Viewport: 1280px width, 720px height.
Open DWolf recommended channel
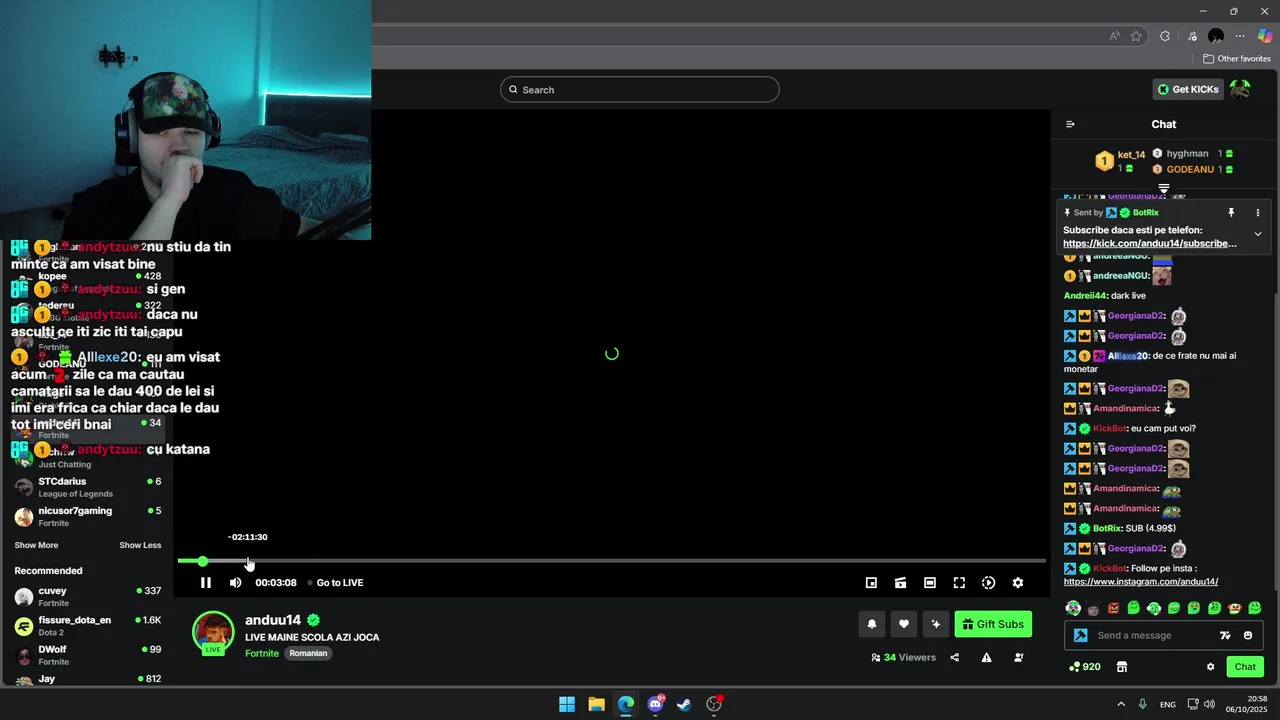pyautogui.click(x=88, y=655)
